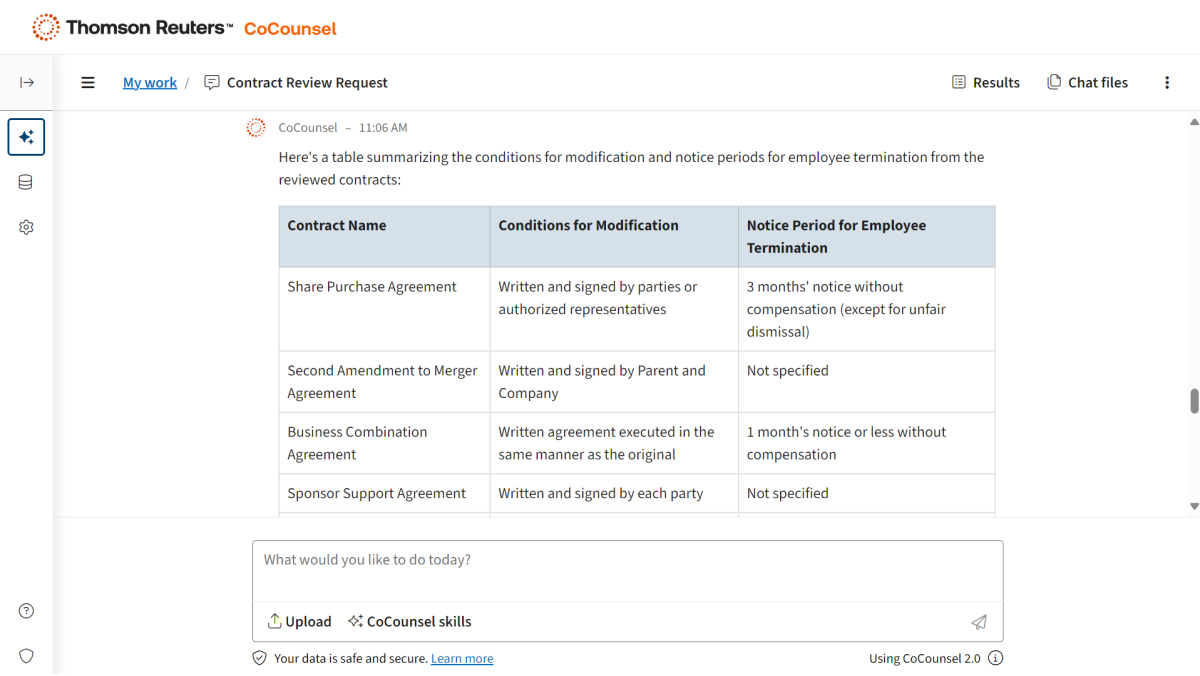Open the Results panel
This screenshot has height=676, width=1200.
986,83
